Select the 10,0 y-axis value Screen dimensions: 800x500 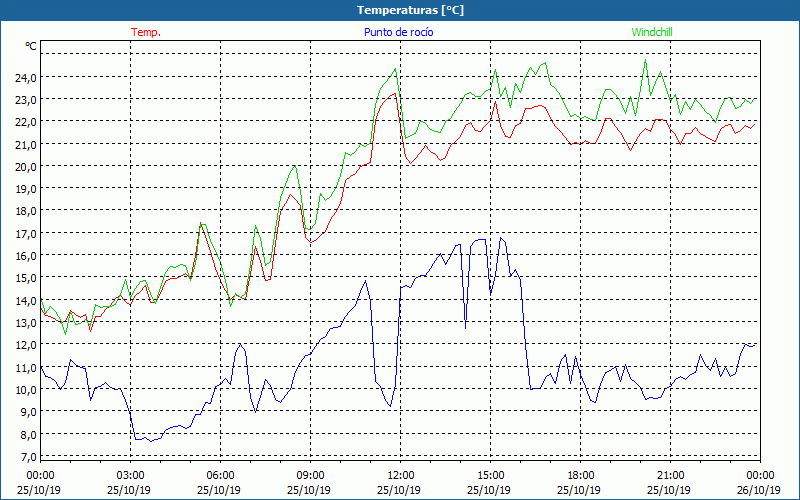click(x=27, y=390)
